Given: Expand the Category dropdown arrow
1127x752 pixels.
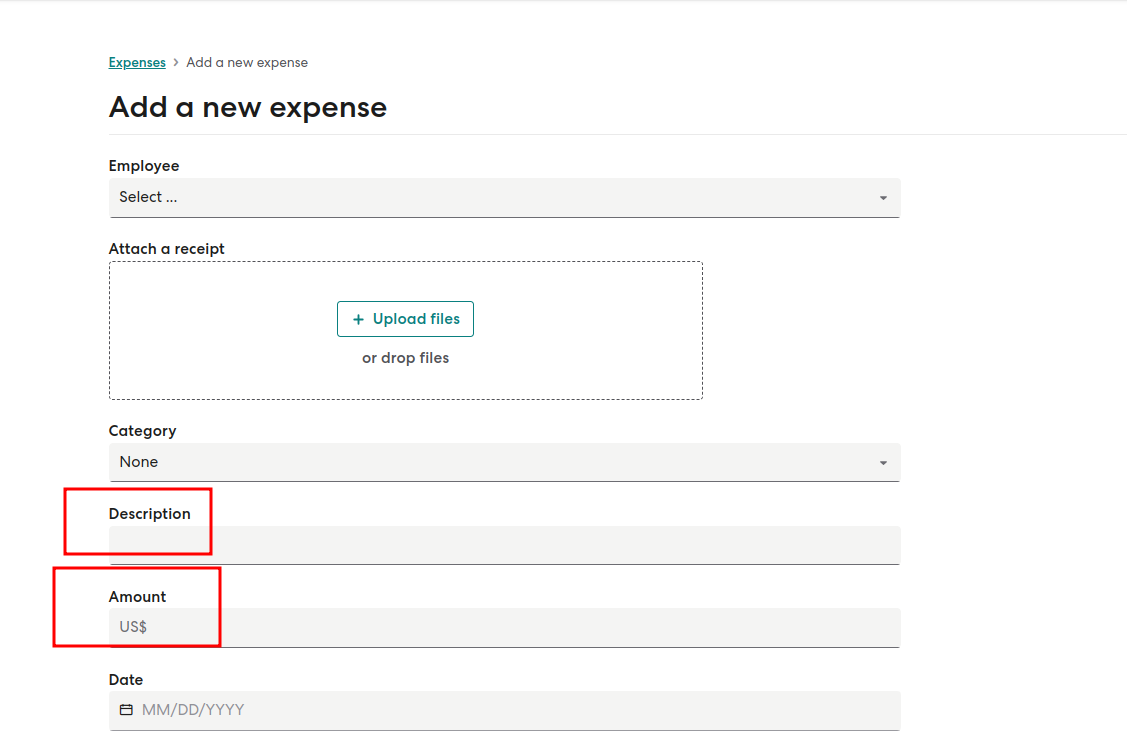Looking at the screenshot, I should pyautogui.click(x=883, y=463).
